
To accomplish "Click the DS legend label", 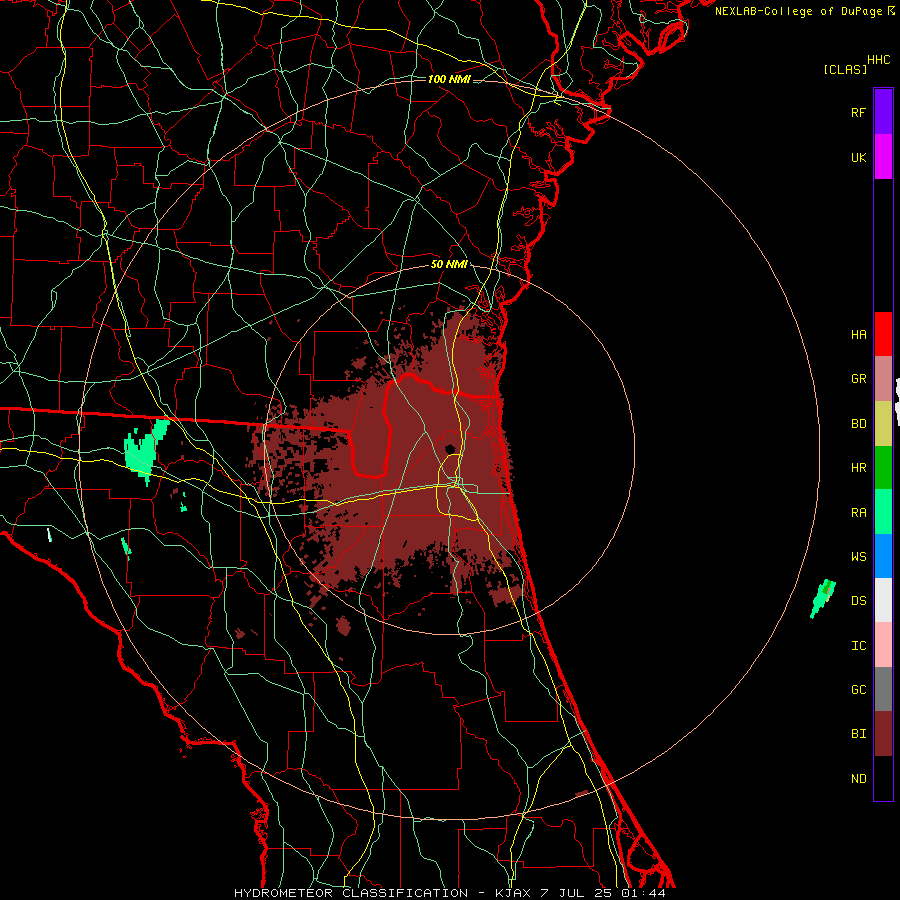I will (x=859, y=601).
